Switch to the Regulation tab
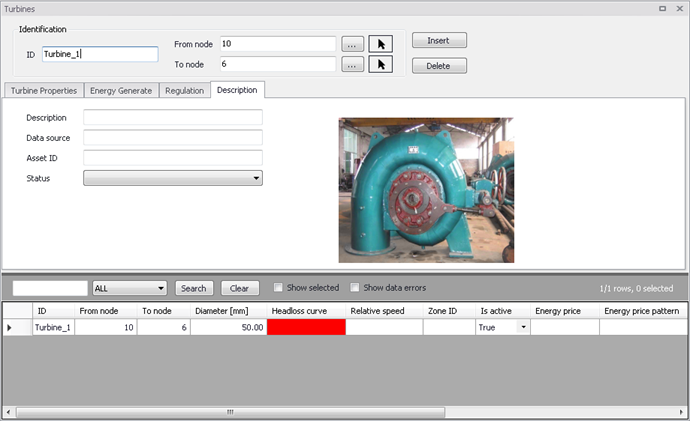690x421 pixels. [184, 91]
